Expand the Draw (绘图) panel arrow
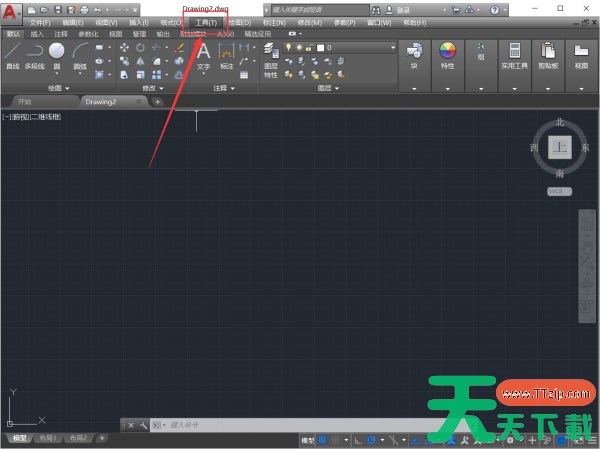 [x=68, y=88]
